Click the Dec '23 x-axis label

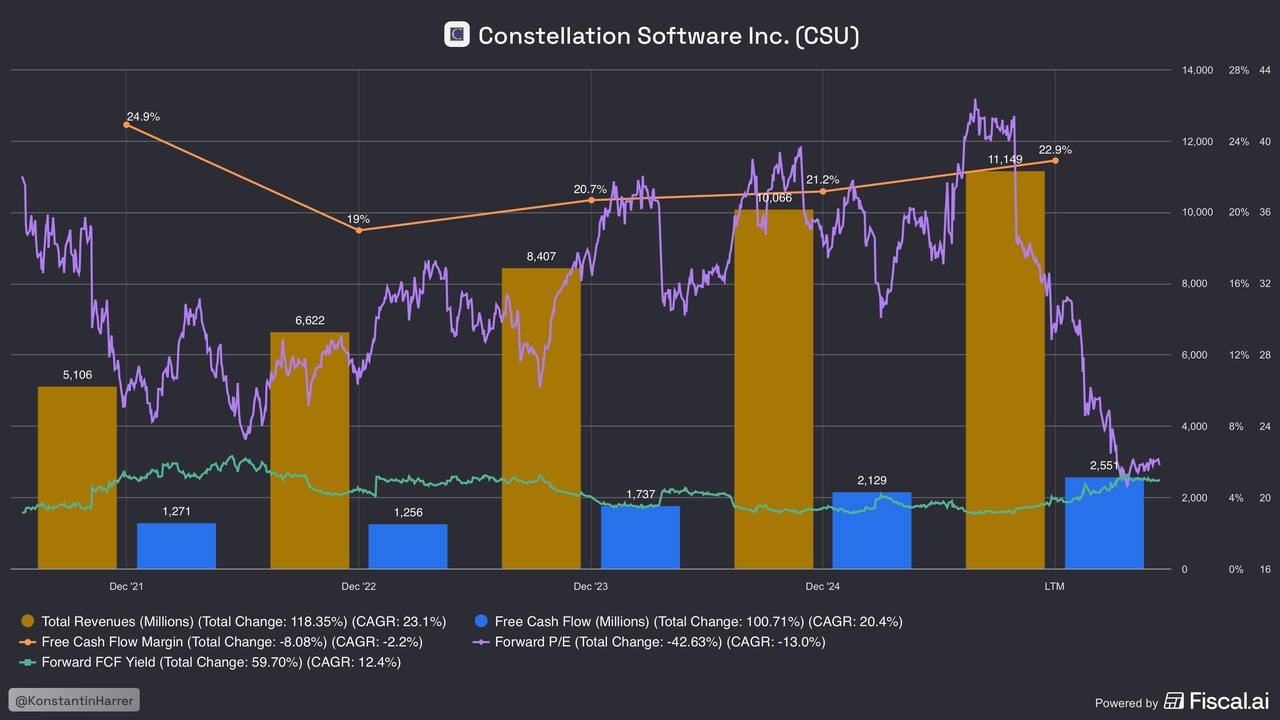pyautogui.click(x=590, y=587)
